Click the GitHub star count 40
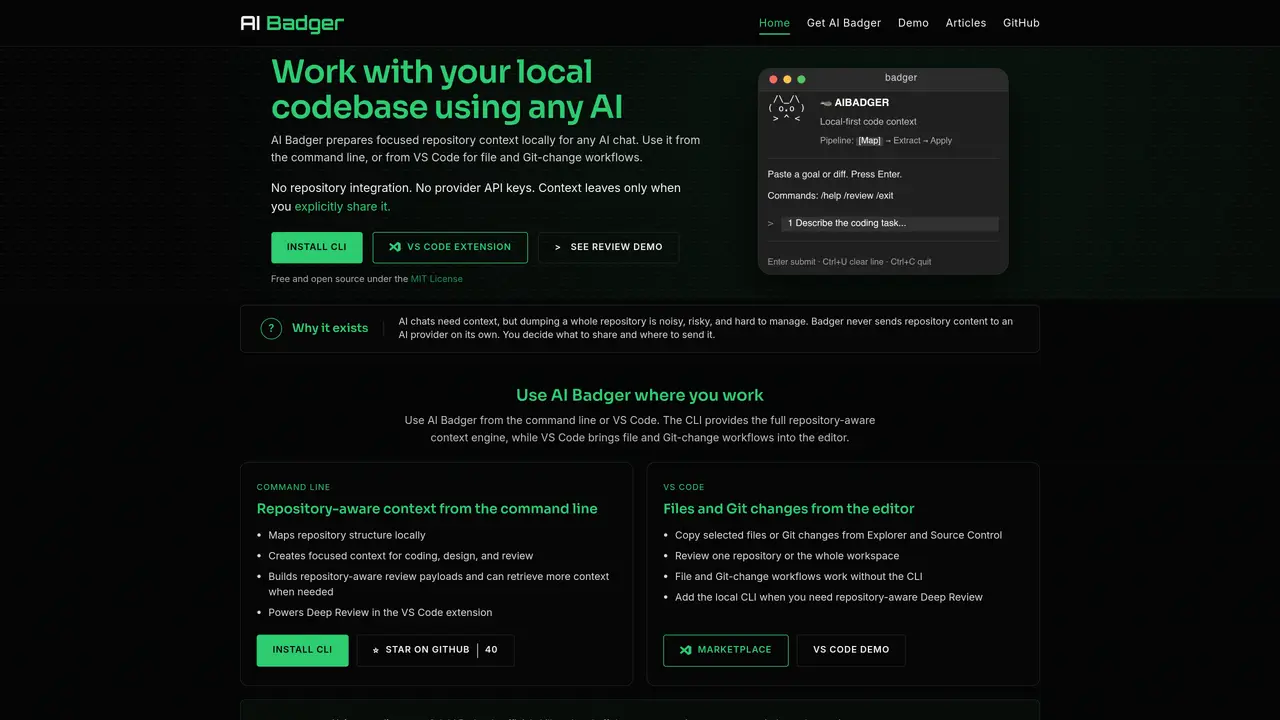 491,650
